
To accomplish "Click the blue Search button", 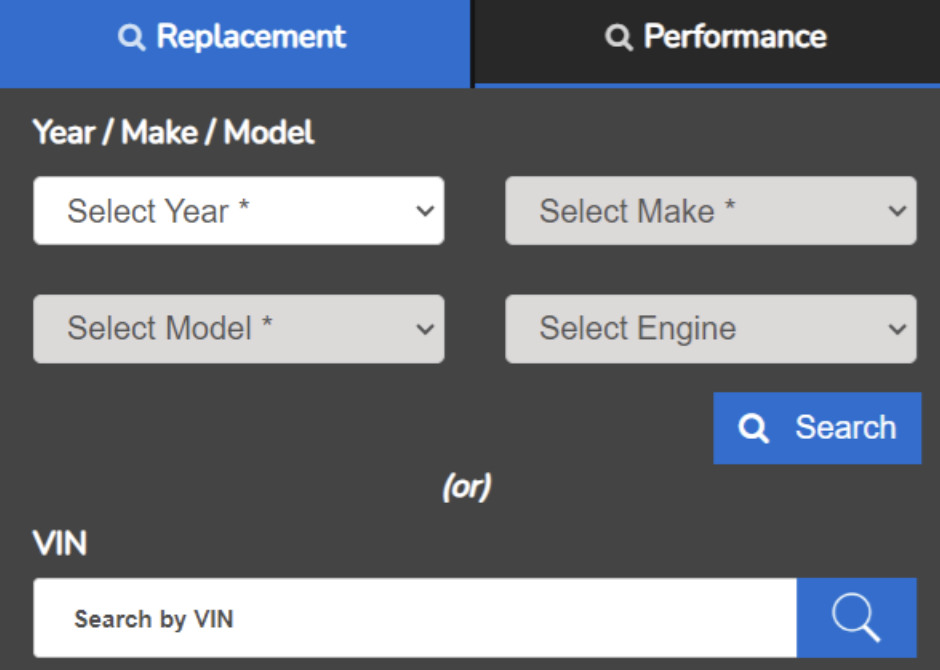I will pyautogui.click(x=817, y=428).
